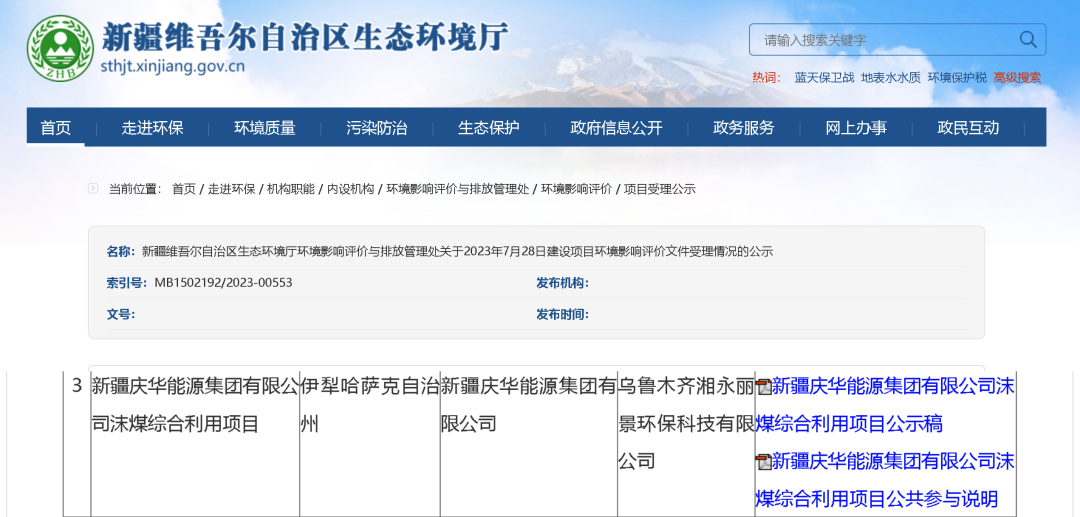Click the document icon beside 公共参与说明 link
The image size is (1080, 517).
(763, 462)
